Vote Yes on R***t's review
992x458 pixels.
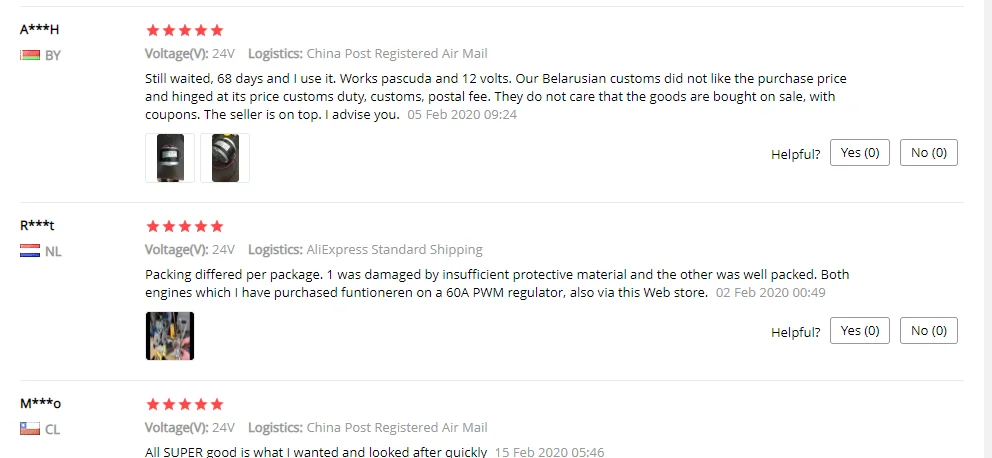pos(860,331)
